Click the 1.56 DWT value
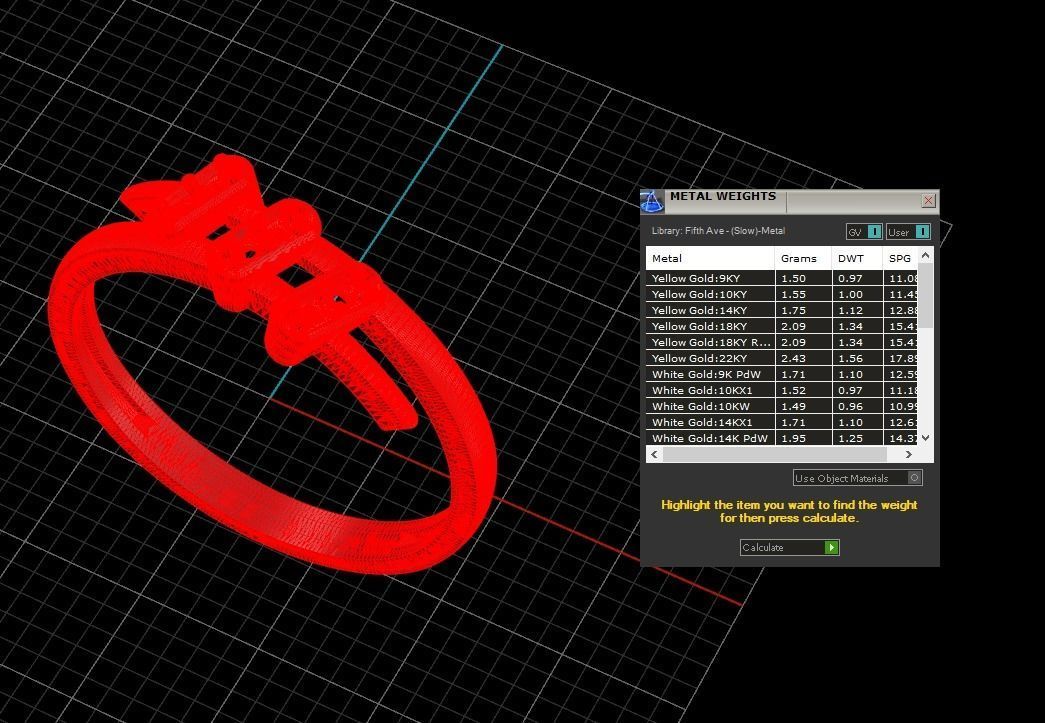This screenshot has height=723, width=1045. tap(850, 359)
